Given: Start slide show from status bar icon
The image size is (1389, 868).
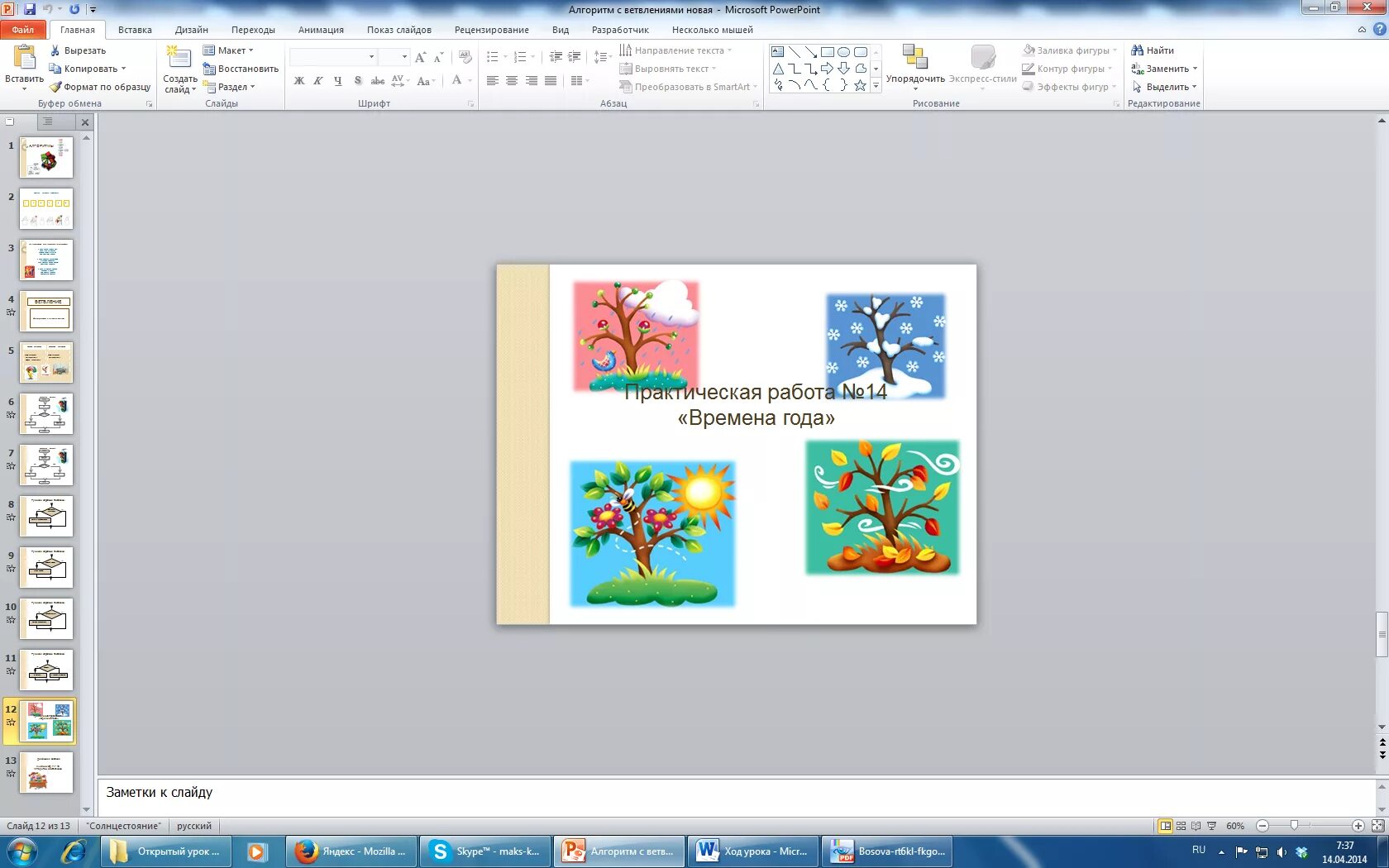Looking at the screenshot, I should point(1211,826).
